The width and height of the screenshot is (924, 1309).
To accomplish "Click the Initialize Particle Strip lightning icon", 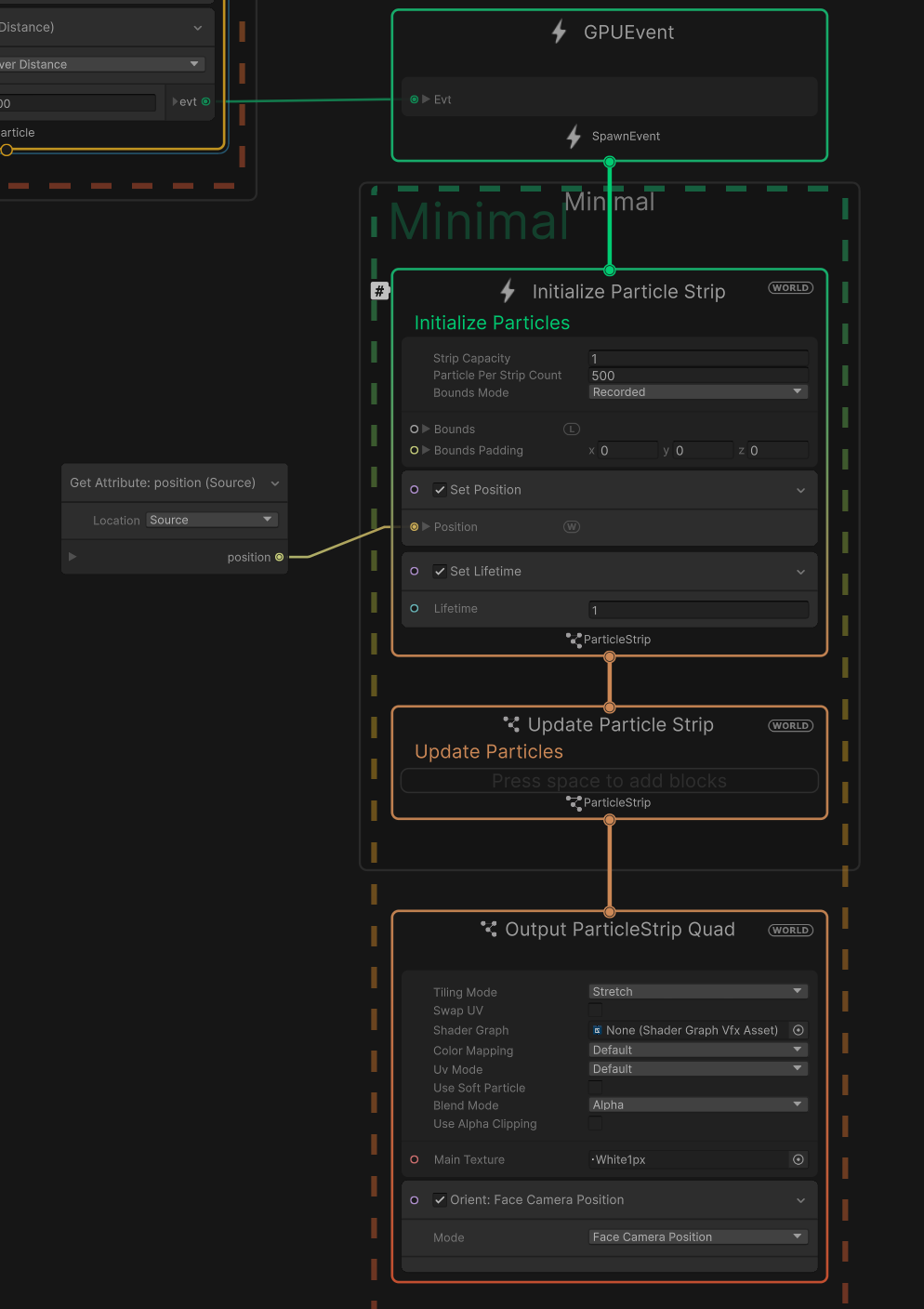I will pyautogui.click(x=508, y=291).
